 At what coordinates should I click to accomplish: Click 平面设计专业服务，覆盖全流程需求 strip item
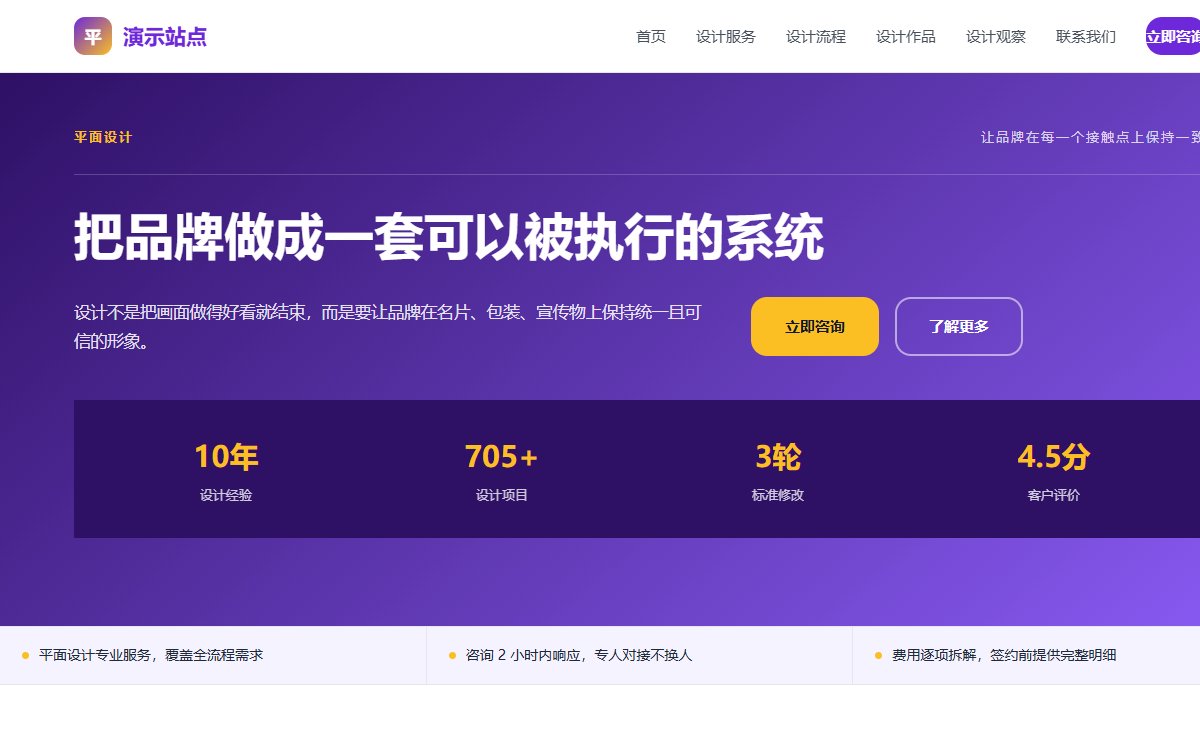(x=213, y=655)
